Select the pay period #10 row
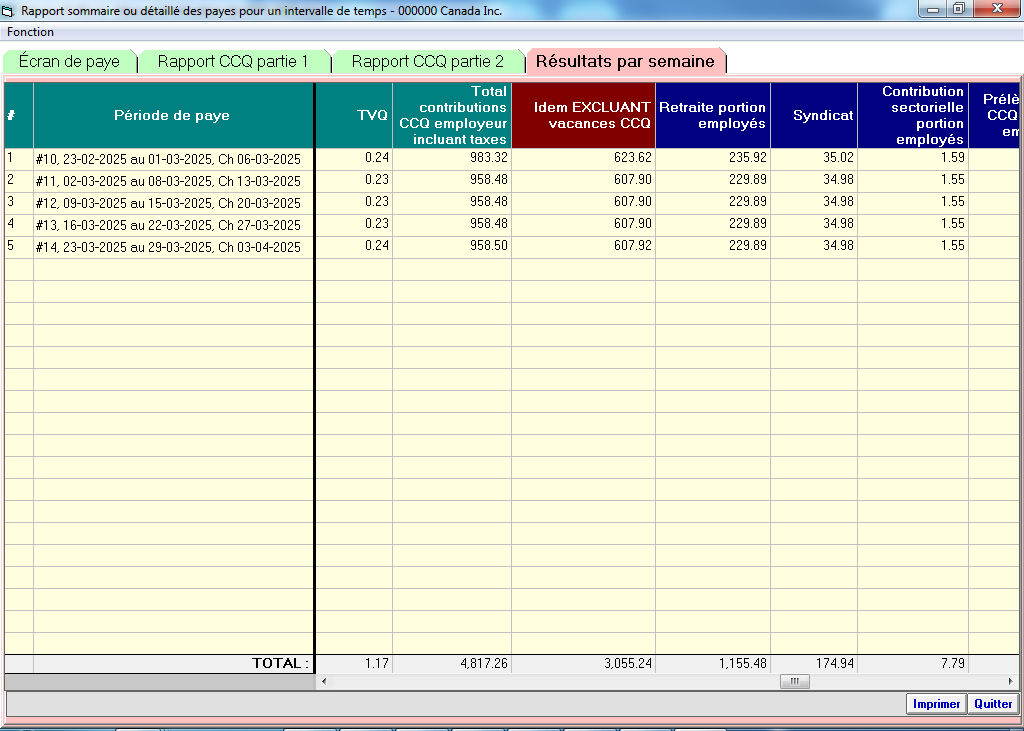 point(173,159)
